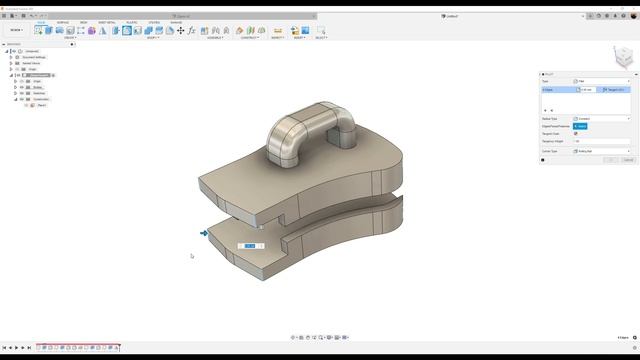Viewport: 640px width, 360px height.
Task: Click the Undo arrow in top bar
Action: 32,16
